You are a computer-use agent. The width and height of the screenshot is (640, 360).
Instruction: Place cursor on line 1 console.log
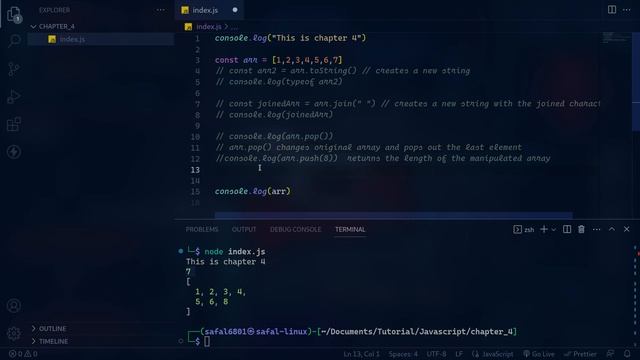[291, 38]
